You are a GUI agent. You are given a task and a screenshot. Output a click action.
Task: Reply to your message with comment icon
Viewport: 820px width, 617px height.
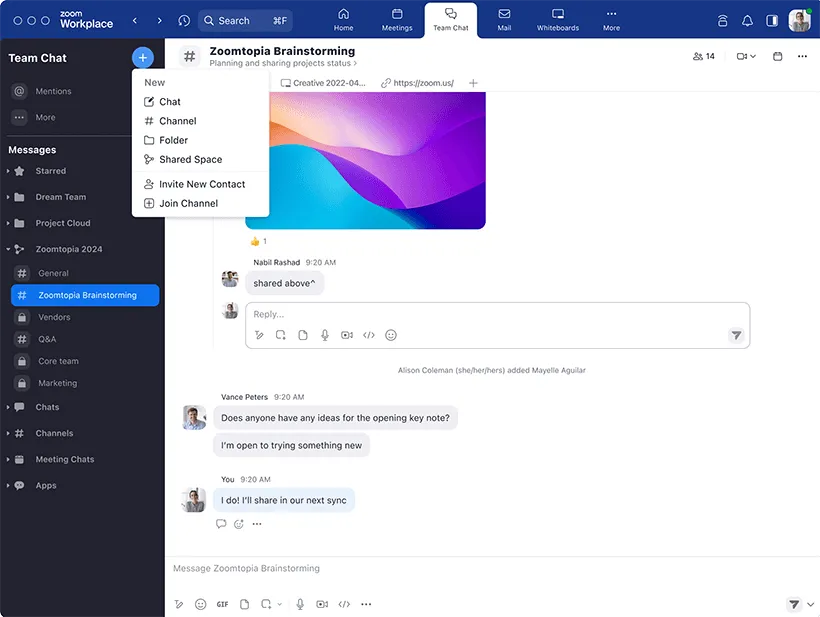click(221, 523)
